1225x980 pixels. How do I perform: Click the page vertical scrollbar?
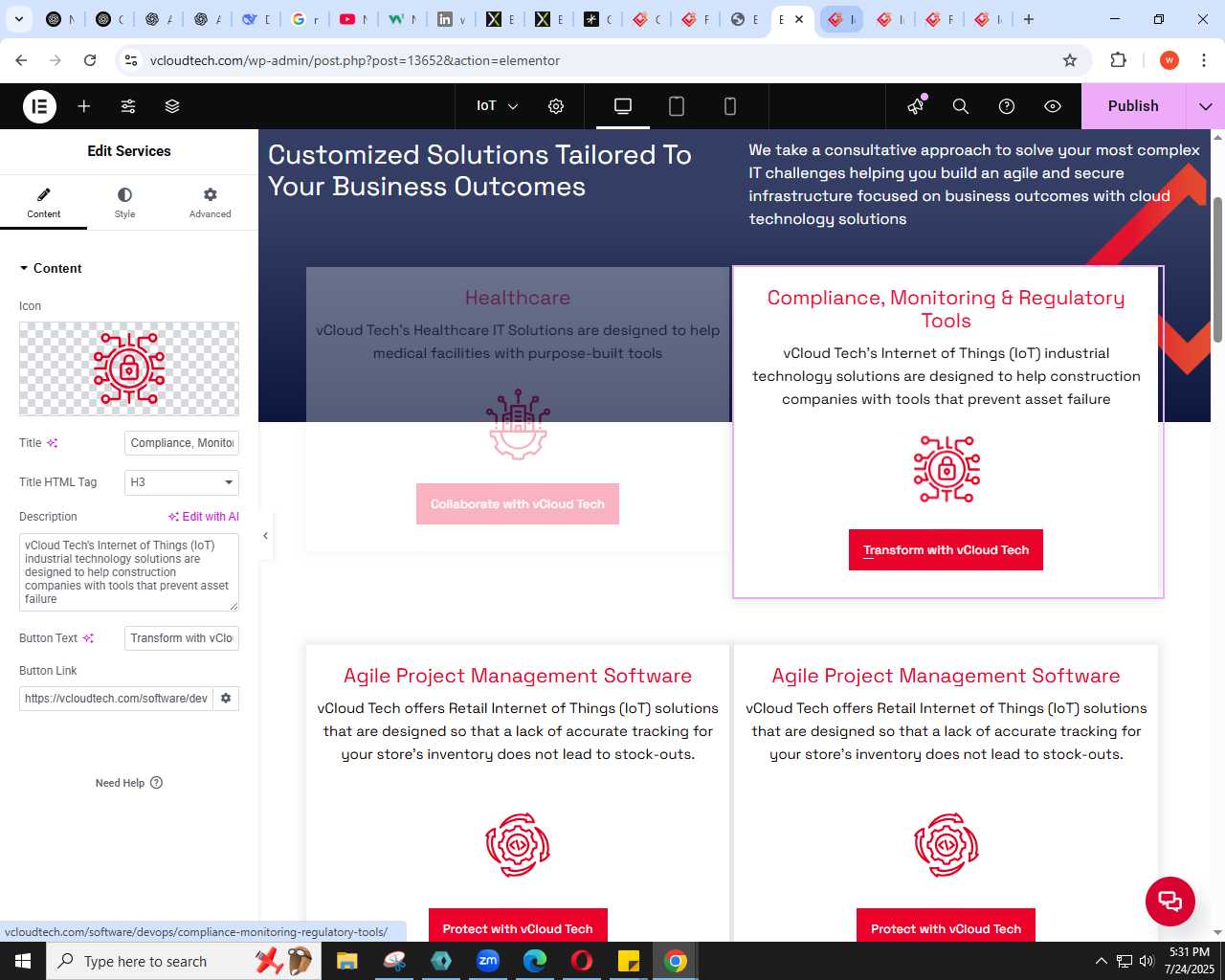(1217, 270)
